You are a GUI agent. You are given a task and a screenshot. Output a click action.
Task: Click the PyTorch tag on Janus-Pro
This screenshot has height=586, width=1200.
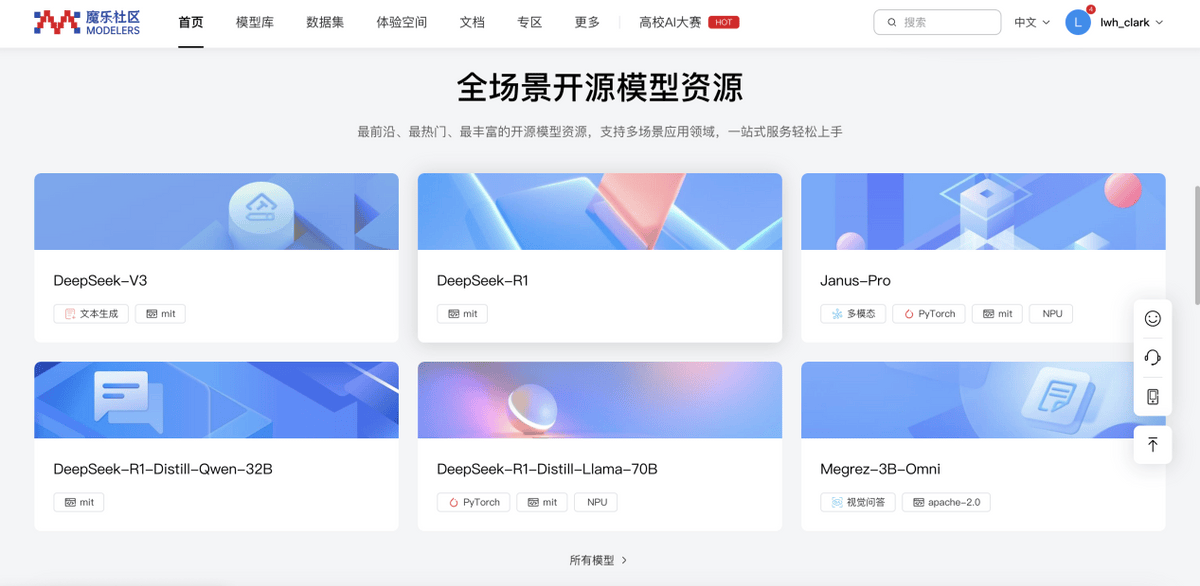pos(929,313)
